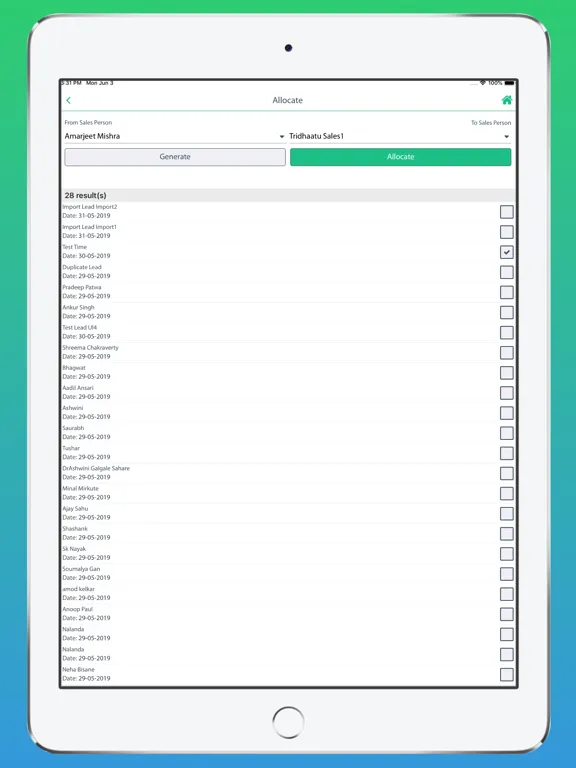Screen dimensions: 576x768
Task: Check the Aadil Ansari checkbox
Action: (506, 393)
